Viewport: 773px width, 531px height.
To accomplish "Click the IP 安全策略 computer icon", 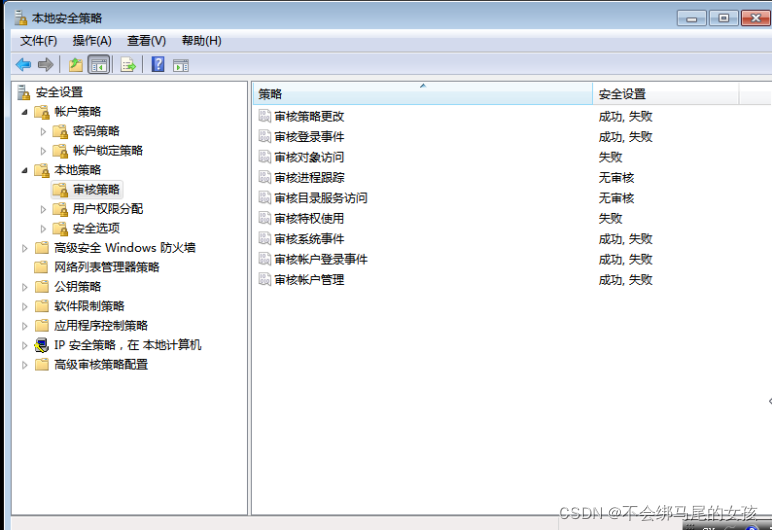I will tap(42, 345).
